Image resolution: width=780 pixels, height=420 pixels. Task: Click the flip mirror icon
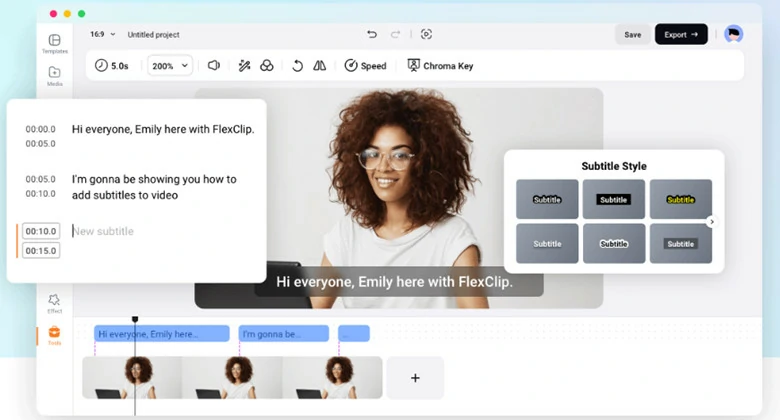click(319, 66)
